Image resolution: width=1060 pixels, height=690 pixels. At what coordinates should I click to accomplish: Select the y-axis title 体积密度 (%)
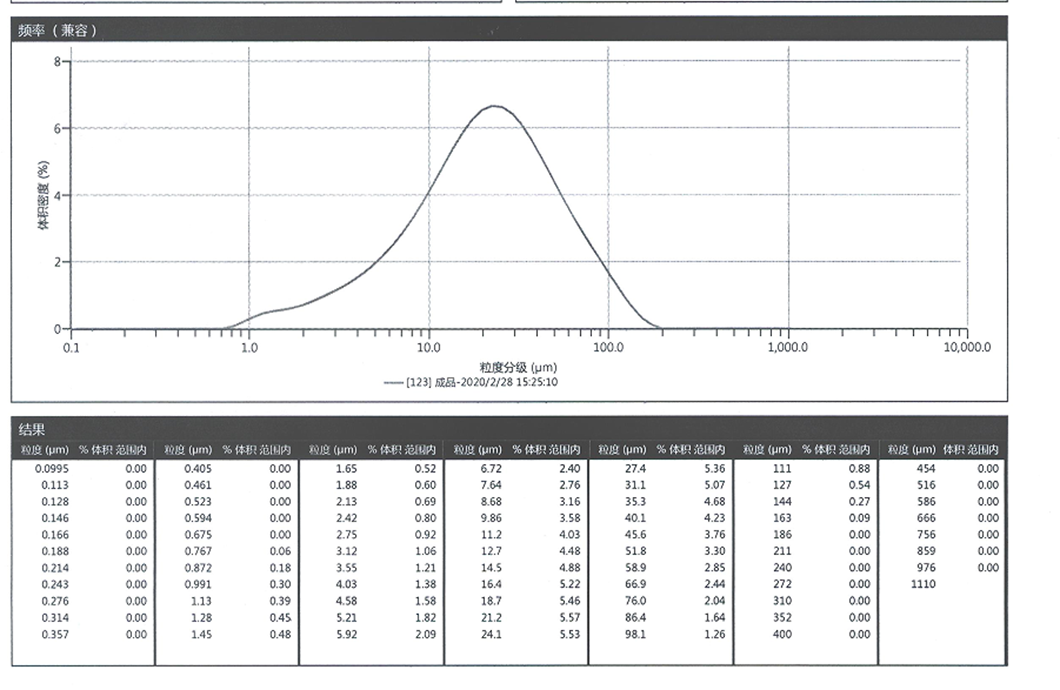click(x=43, y=197)
